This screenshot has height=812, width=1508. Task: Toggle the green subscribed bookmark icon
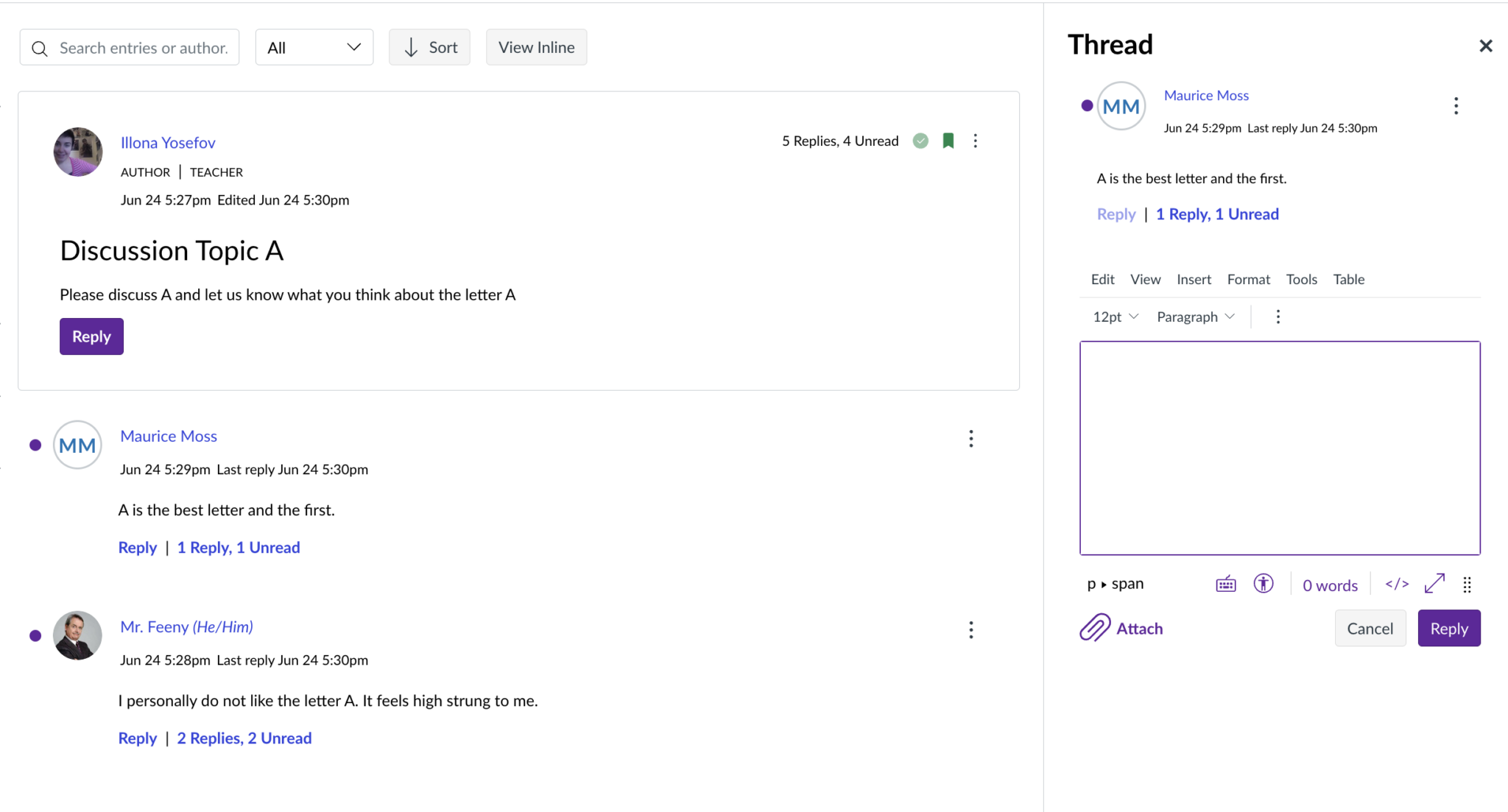coord(948,141)
